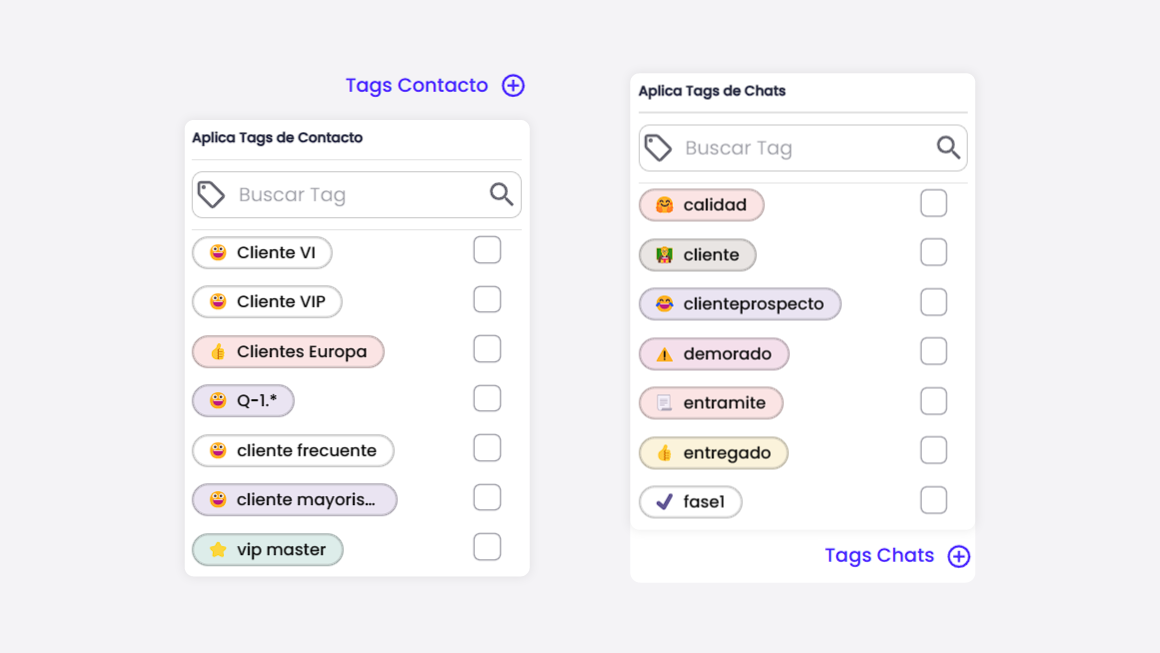Image resolution: width=1160 pixels, height=653 pixels.
Task: Open the Tags Contacto link
Action: 418,86
